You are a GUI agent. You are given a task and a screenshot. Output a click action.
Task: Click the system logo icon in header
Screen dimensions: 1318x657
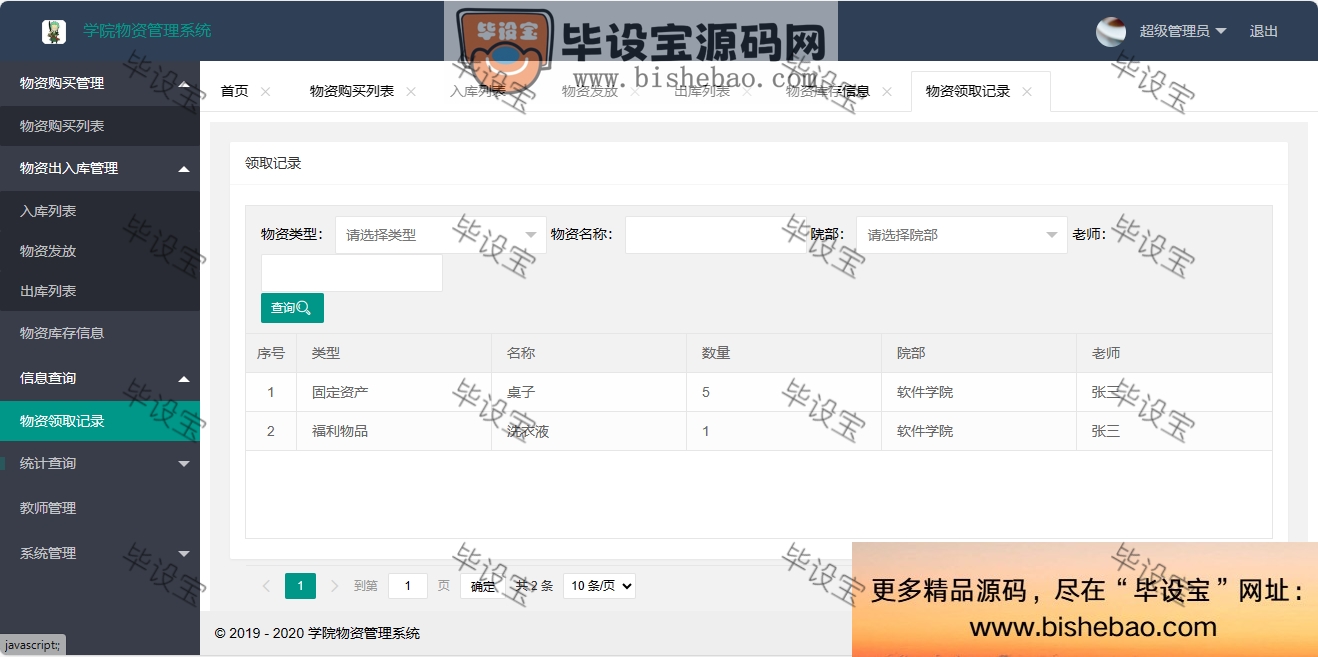[54, 32]
